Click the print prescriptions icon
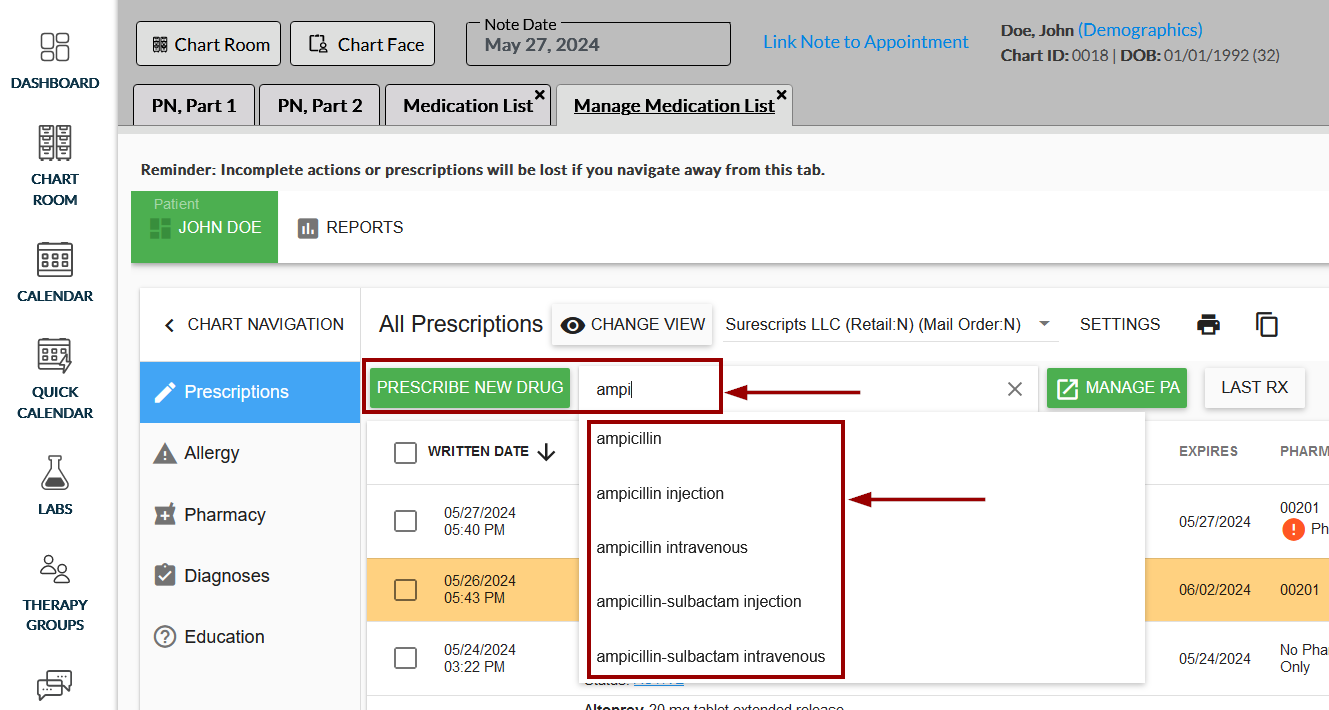The image size is (1329, 710). click(1208, 325)
